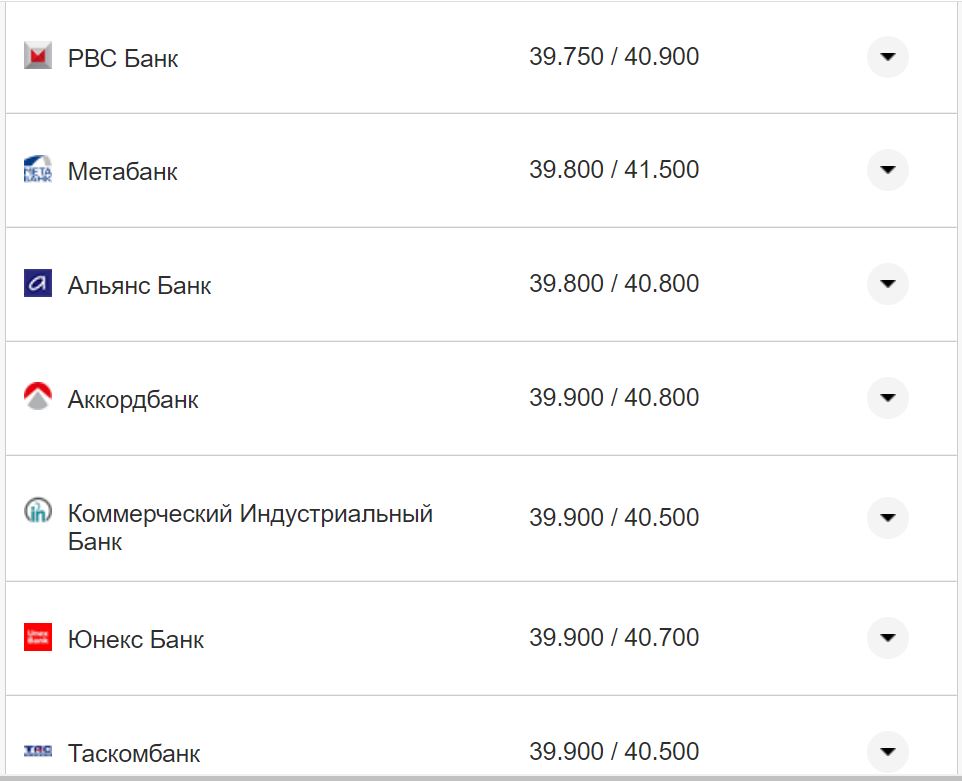
Task: Click the Юнекс Банк rate 39.900 / 40.700
Action: pos(614,638)
